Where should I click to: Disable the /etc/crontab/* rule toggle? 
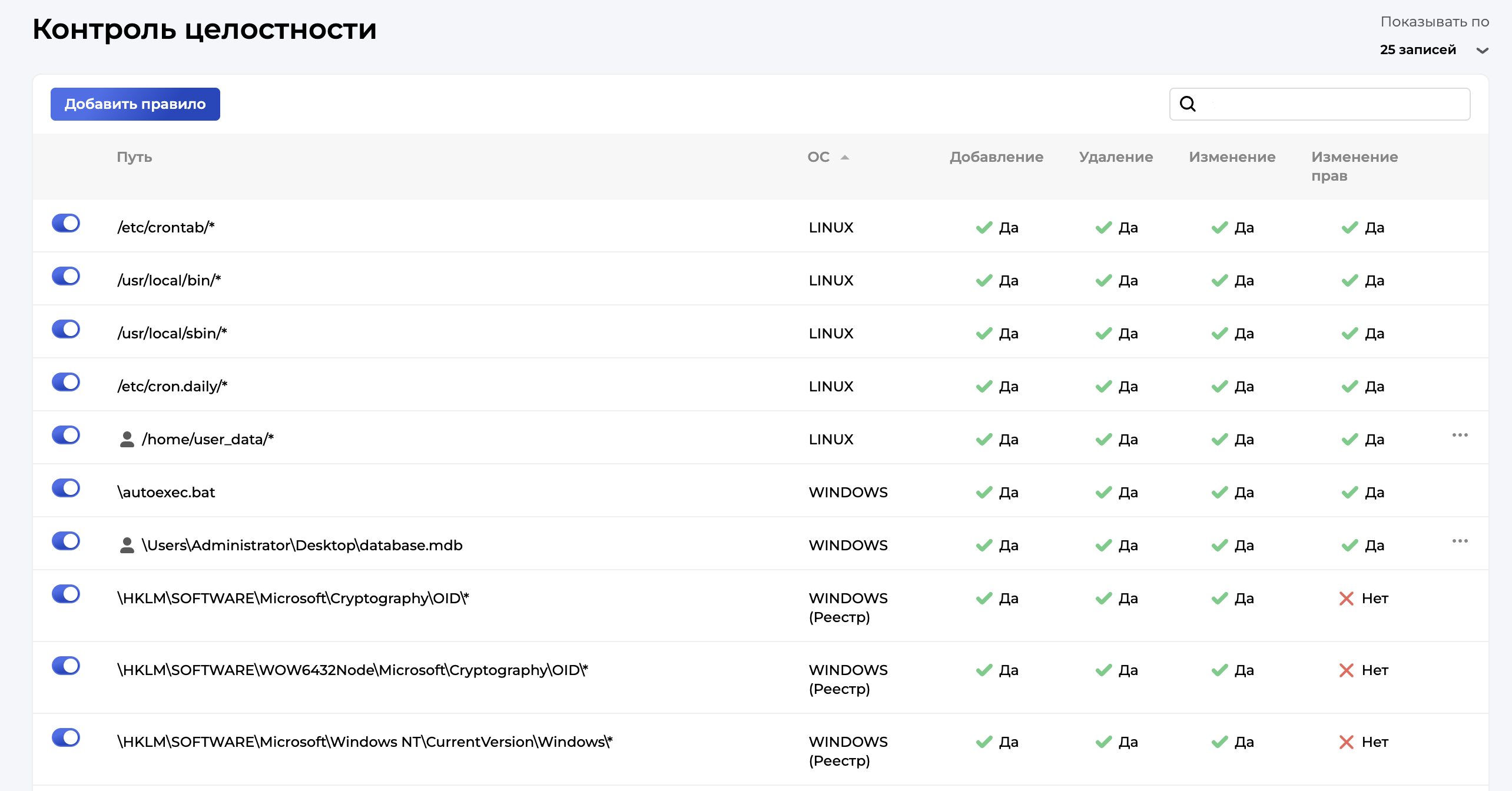click(66, 223)
